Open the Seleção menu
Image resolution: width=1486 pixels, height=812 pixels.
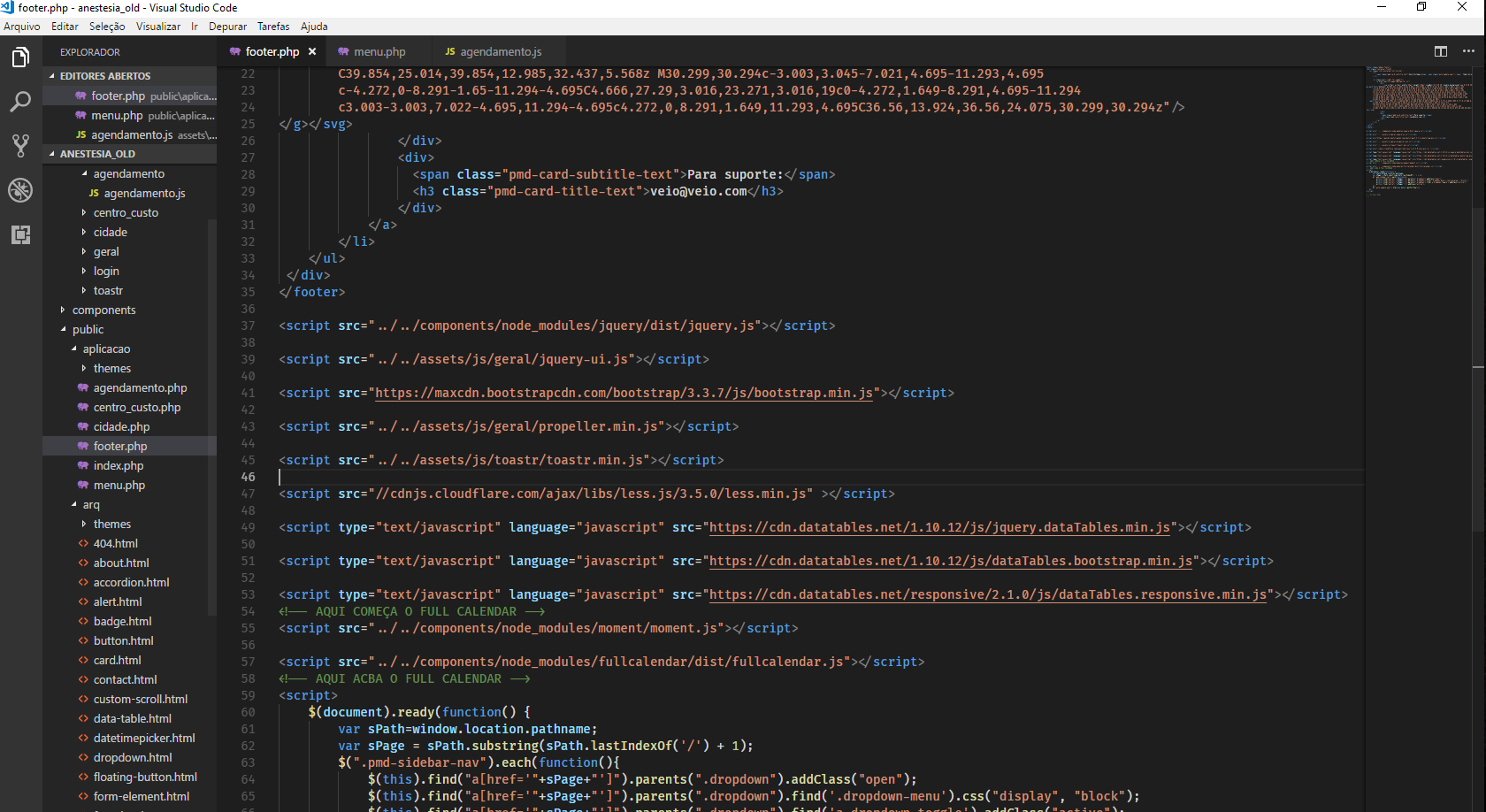(107, 27)
